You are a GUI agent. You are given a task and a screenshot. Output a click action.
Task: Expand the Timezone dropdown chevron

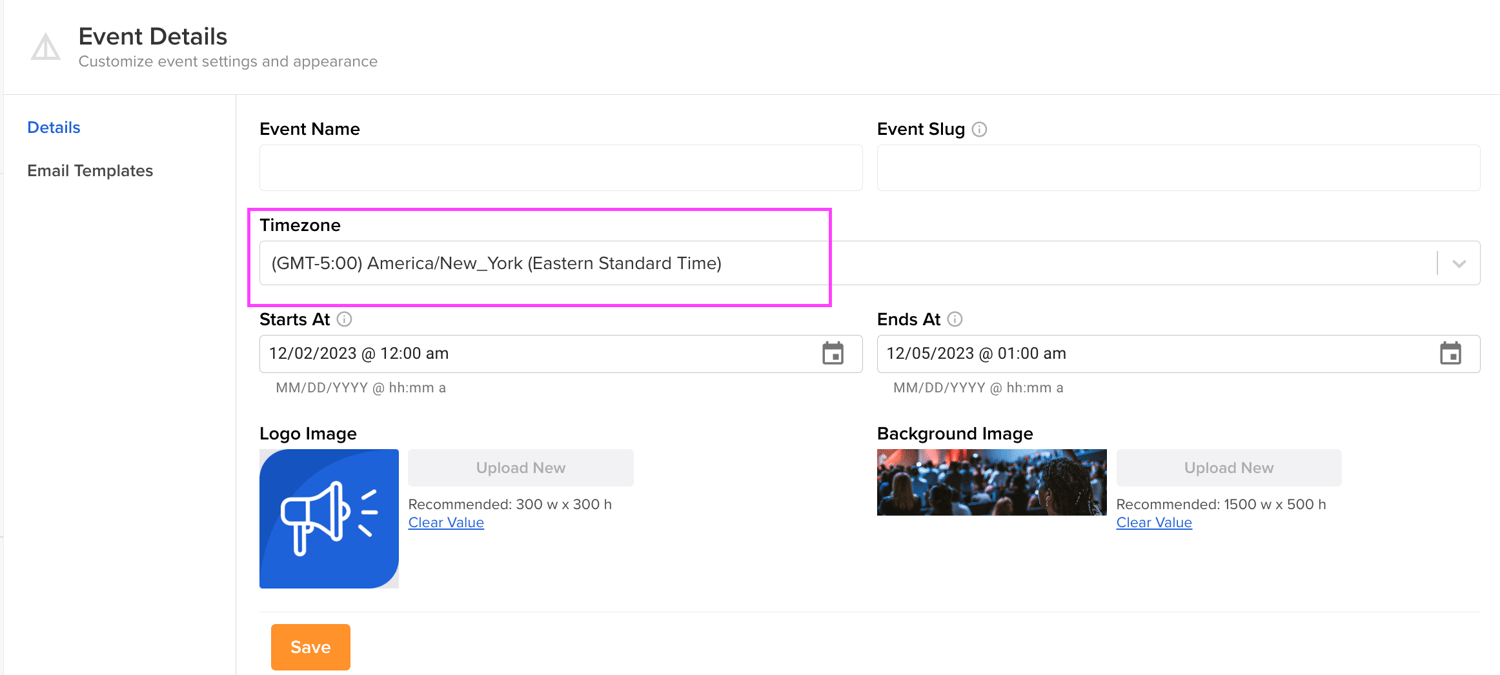(1459, 264)
